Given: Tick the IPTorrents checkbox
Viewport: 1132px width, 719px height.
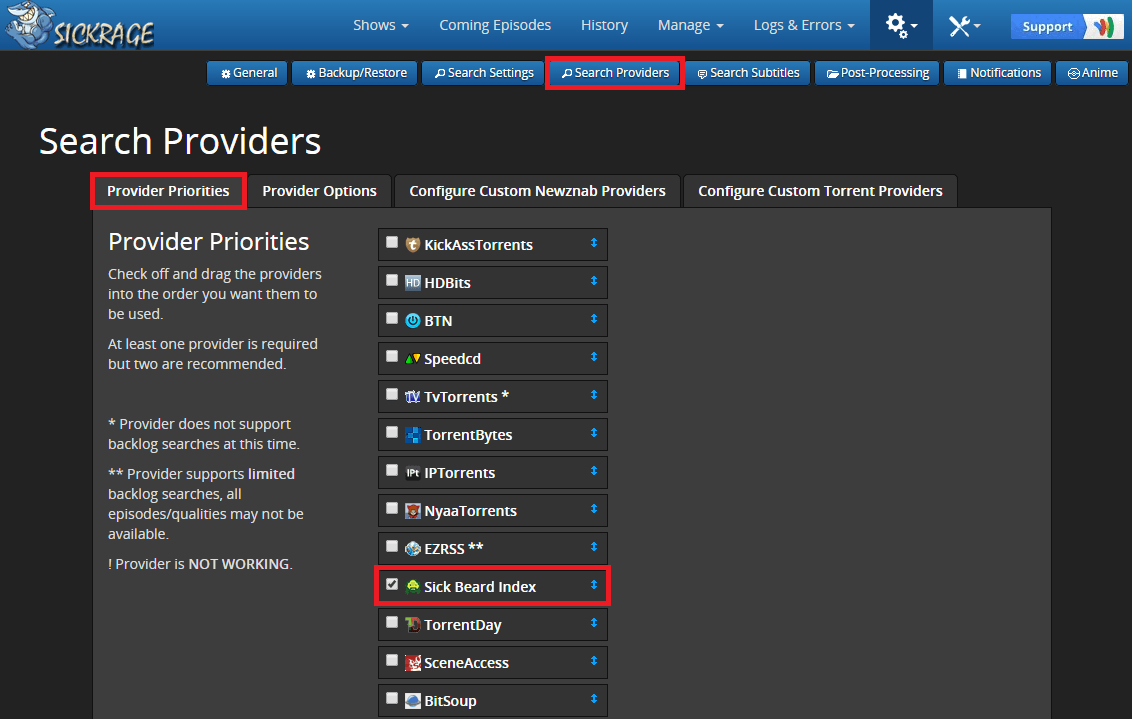Looking at the screenshot, I should tap(392, 470).
